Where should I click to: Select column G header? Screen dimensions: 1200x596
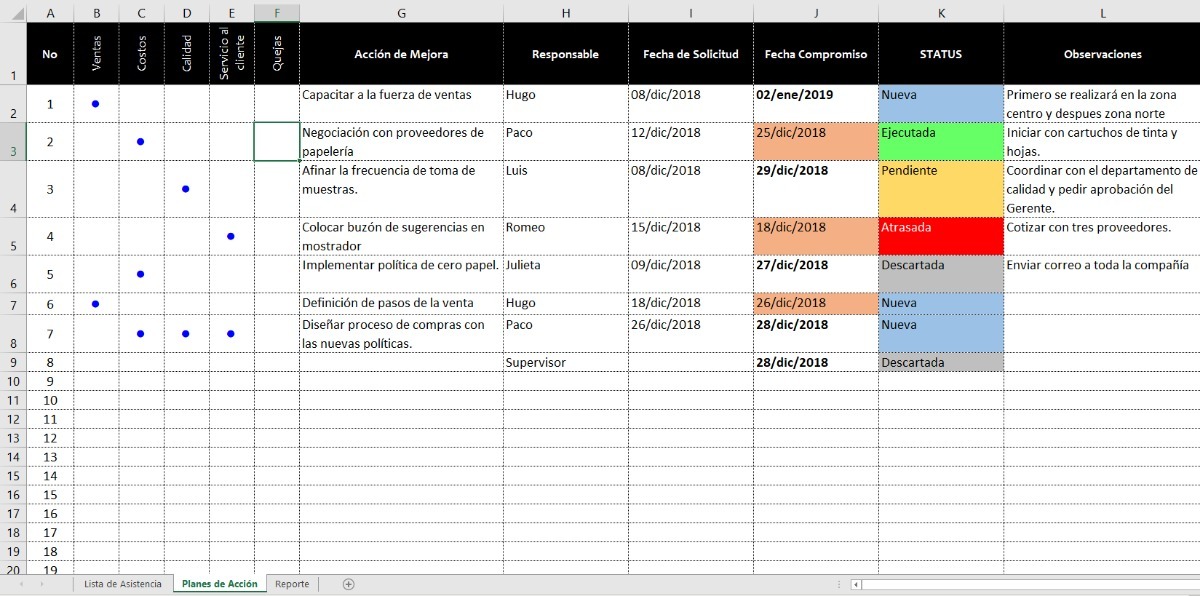401,13
